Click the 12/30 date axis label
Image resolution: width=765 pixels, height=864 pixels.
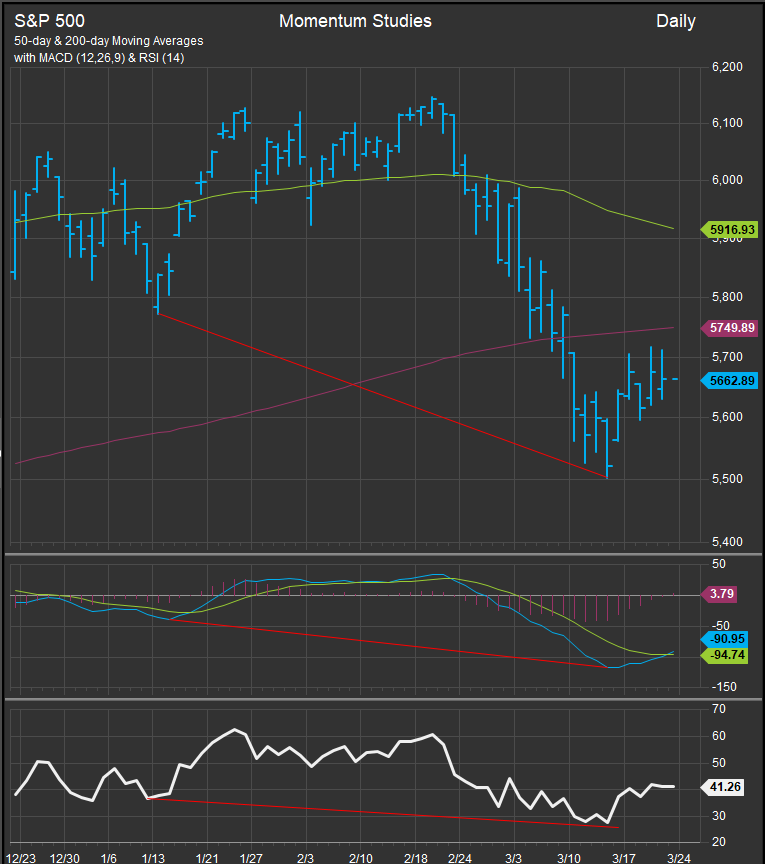64,858
